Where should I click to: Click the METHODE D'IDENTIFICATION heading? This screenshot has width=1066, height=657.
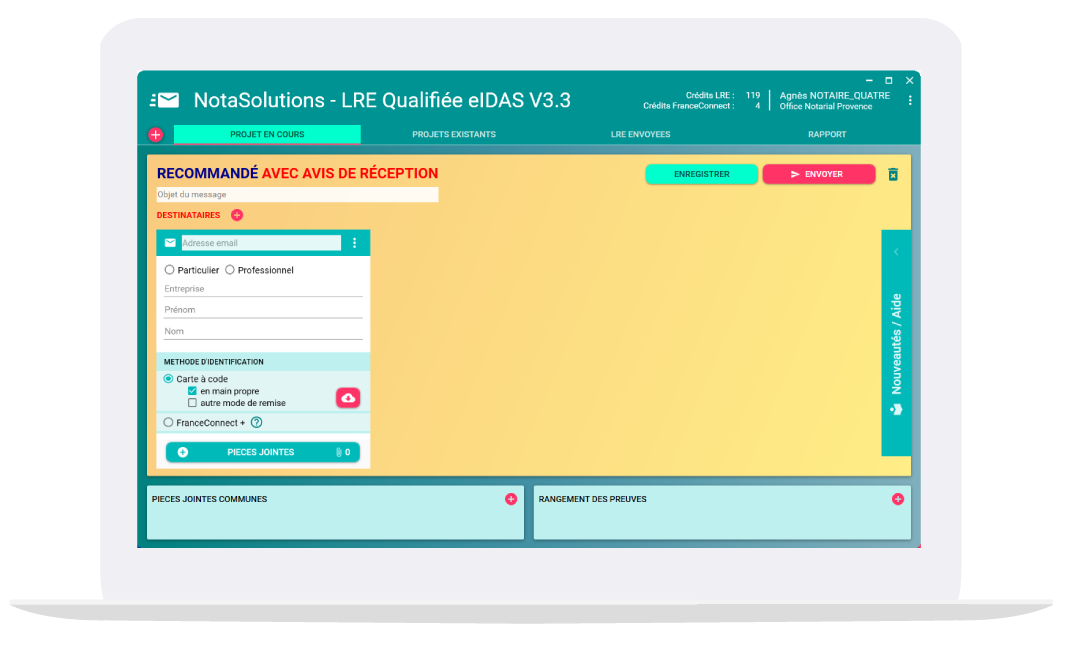tap(213, 362)
